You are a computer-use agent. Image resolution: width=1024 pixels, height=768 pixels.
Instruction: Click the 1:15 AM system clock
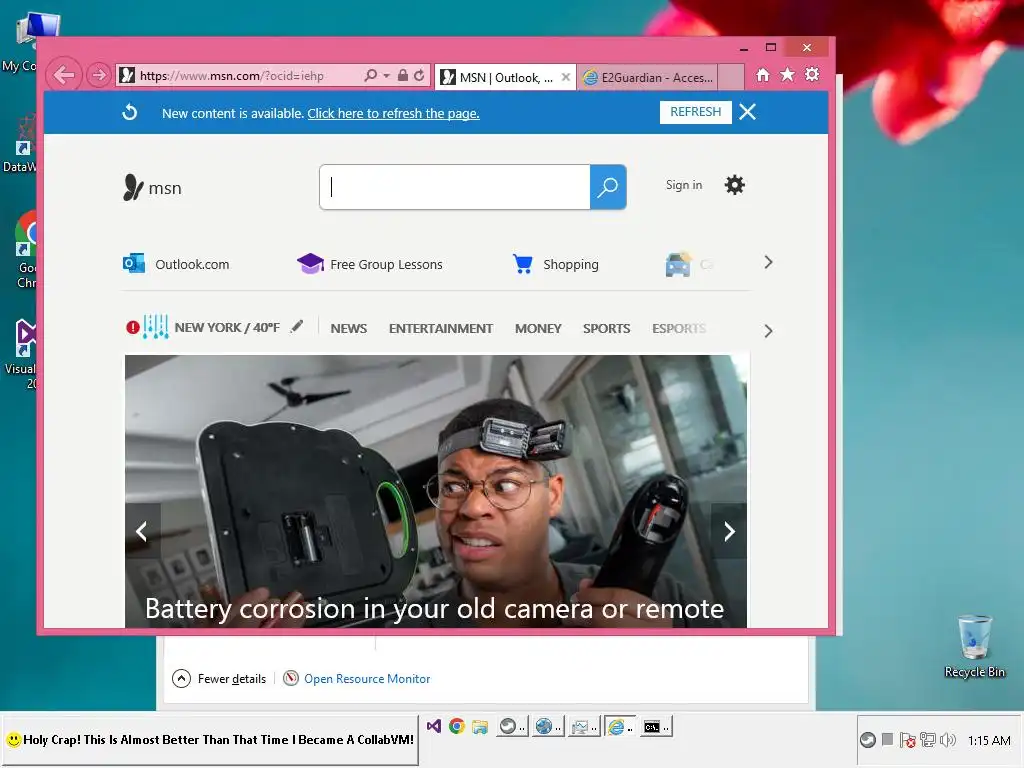pos(989,741)
